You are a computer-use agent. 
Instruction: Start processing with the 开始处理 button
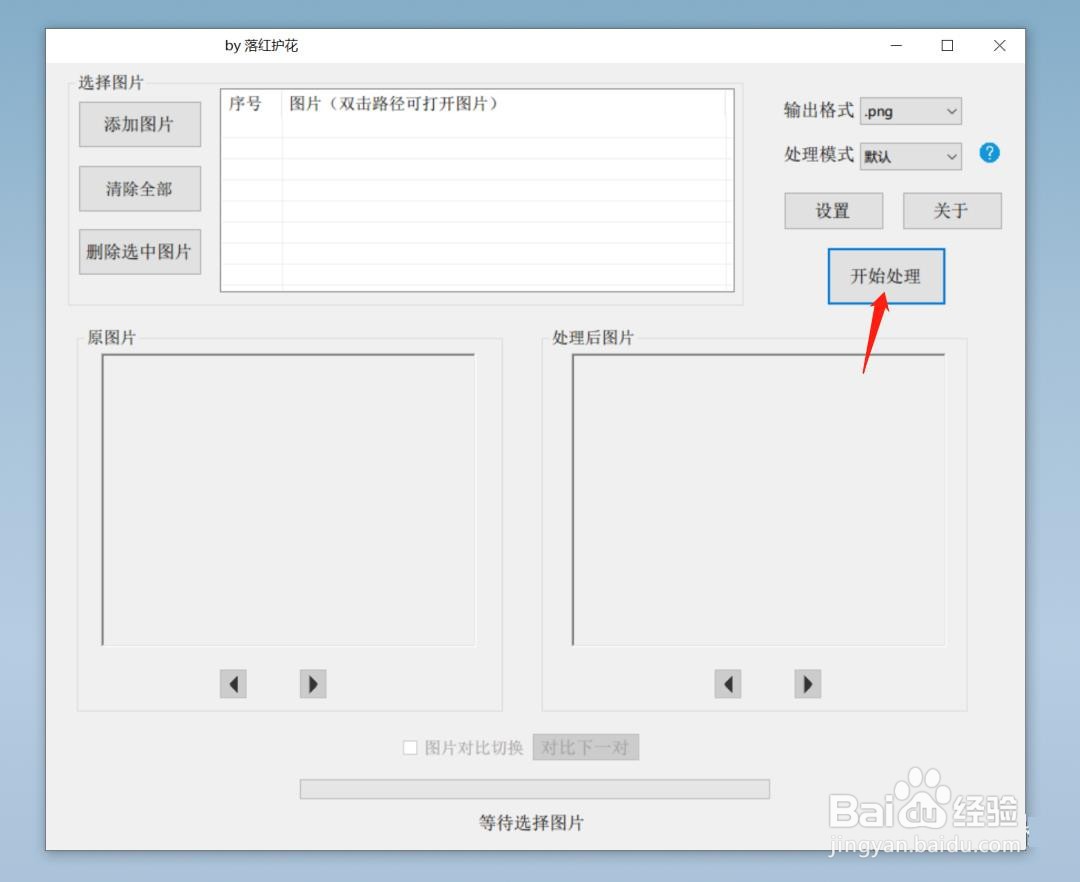pyautogui.click(x=886, y=277)
